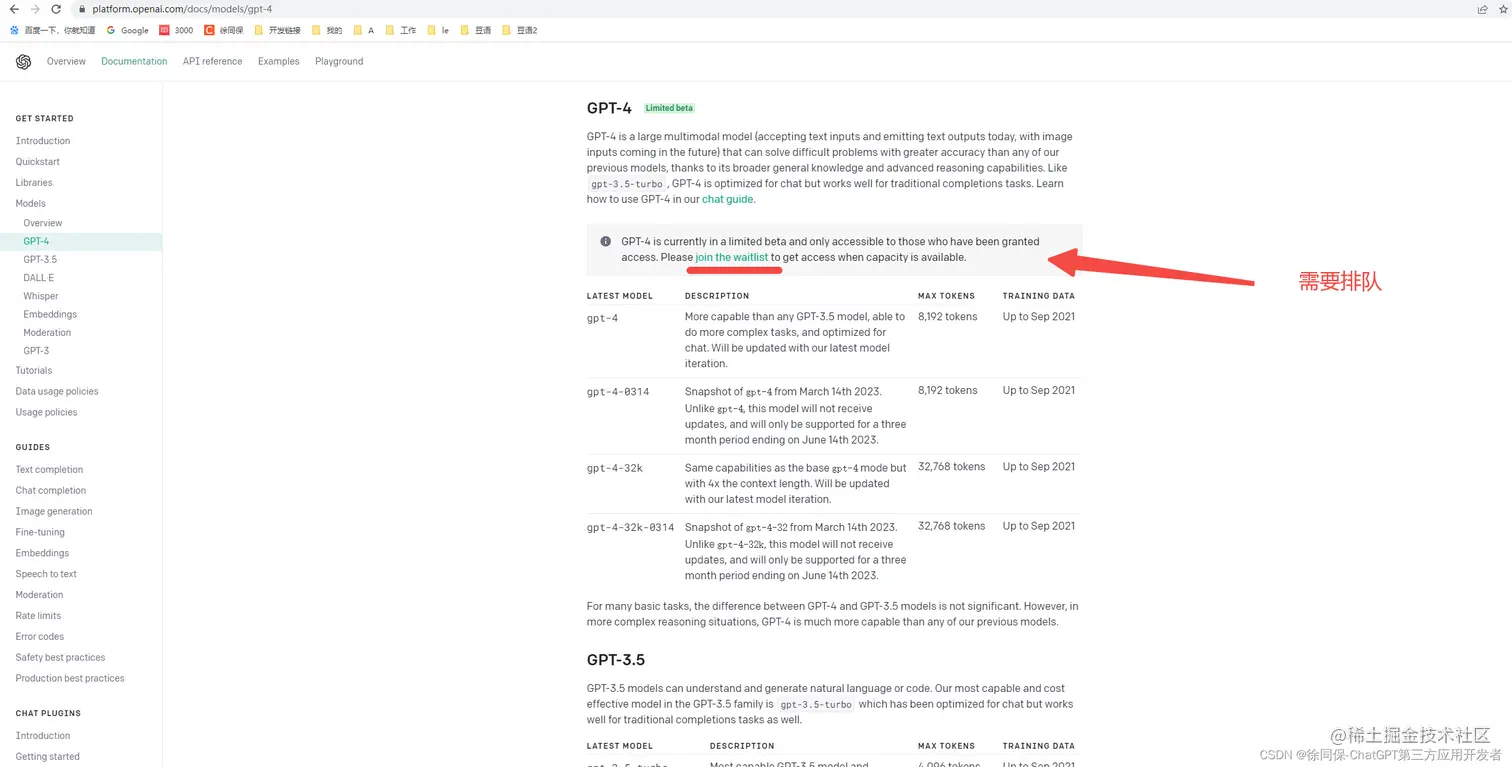1512x767 pixels.
Task: Open Quickstart in sidebar
Action: click(x=38, y=162)
